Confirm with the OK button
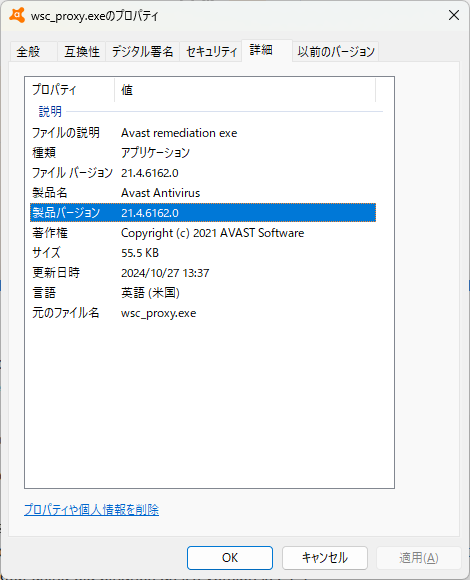The height and width of the screenshot is (580, 470). coord(230,558)
